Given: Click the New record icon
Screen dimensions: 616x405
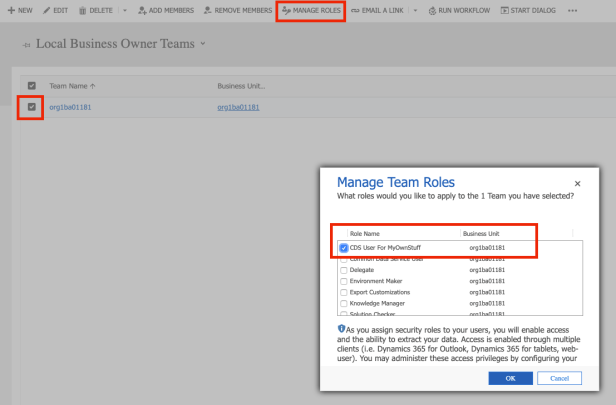Looking at the screenshot, I should point(10,10).
